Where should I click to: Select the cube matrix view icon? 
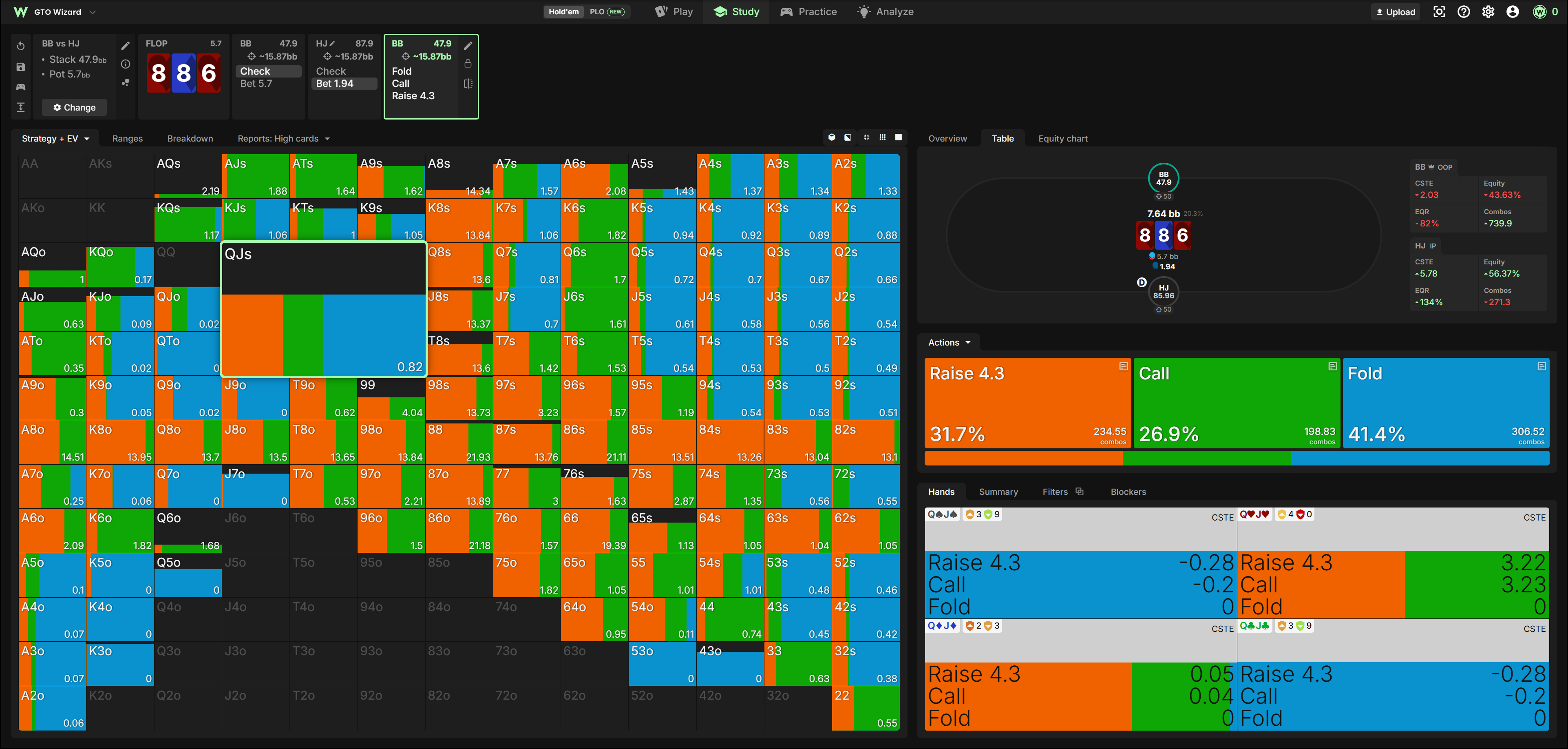click(831, 137)
